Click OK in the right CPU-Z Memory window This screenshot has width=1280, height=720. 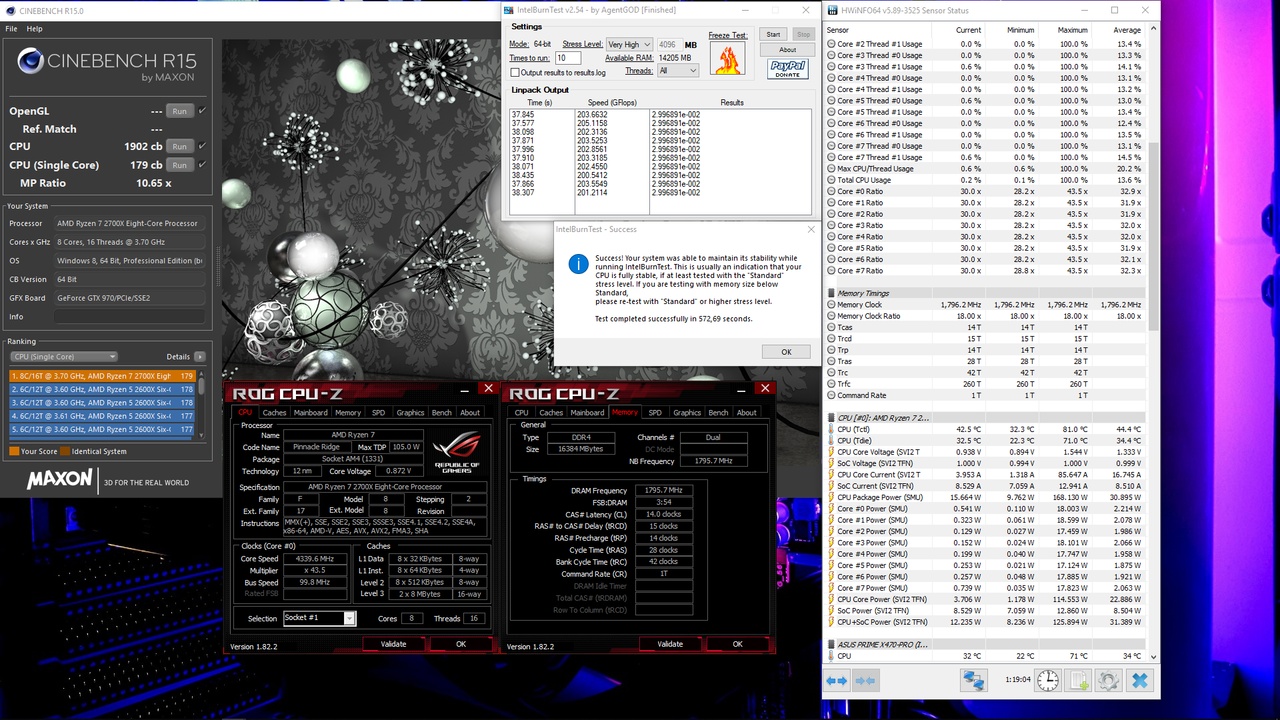738,644
